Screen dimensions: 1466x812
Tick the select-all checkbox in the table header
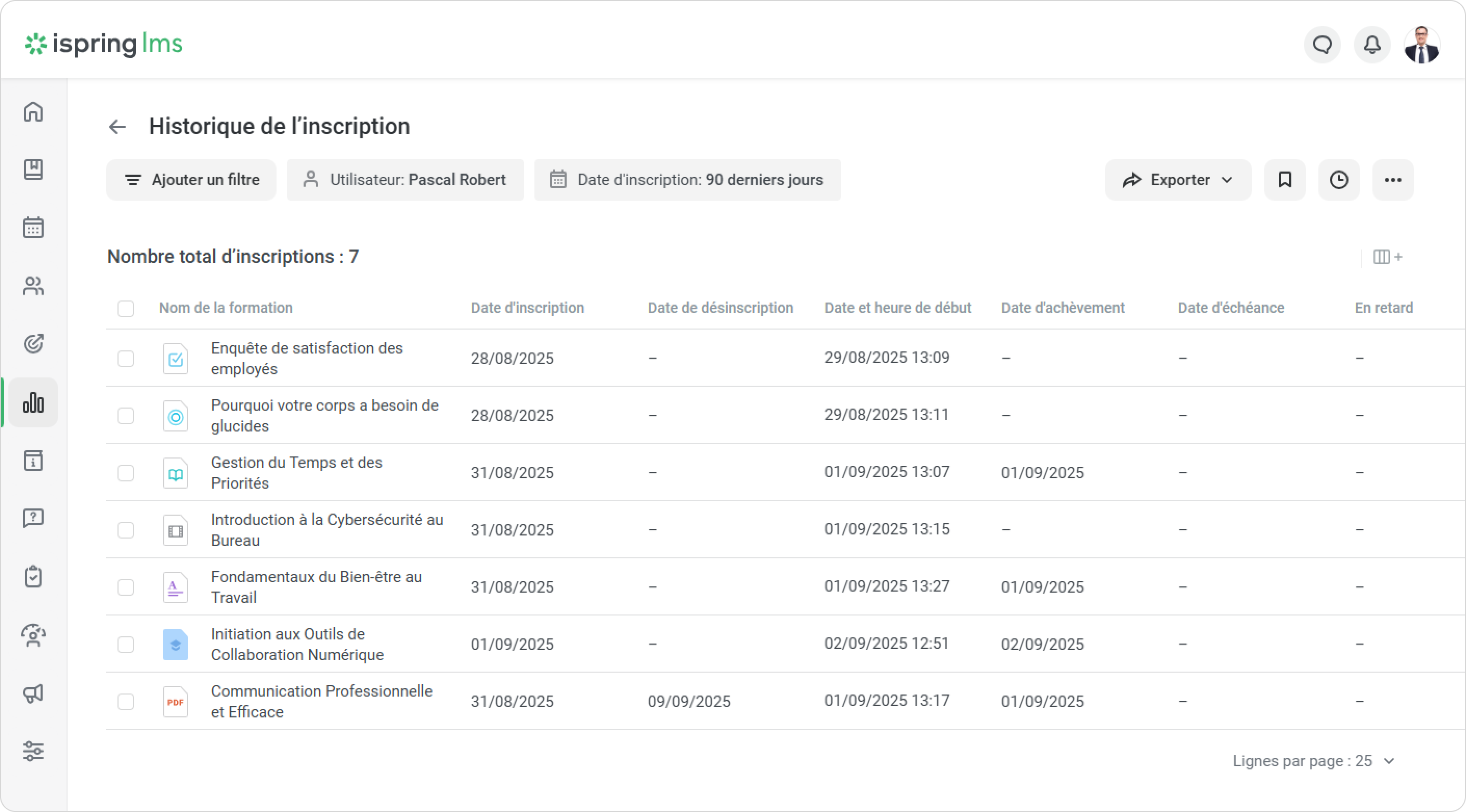point(126,308)
